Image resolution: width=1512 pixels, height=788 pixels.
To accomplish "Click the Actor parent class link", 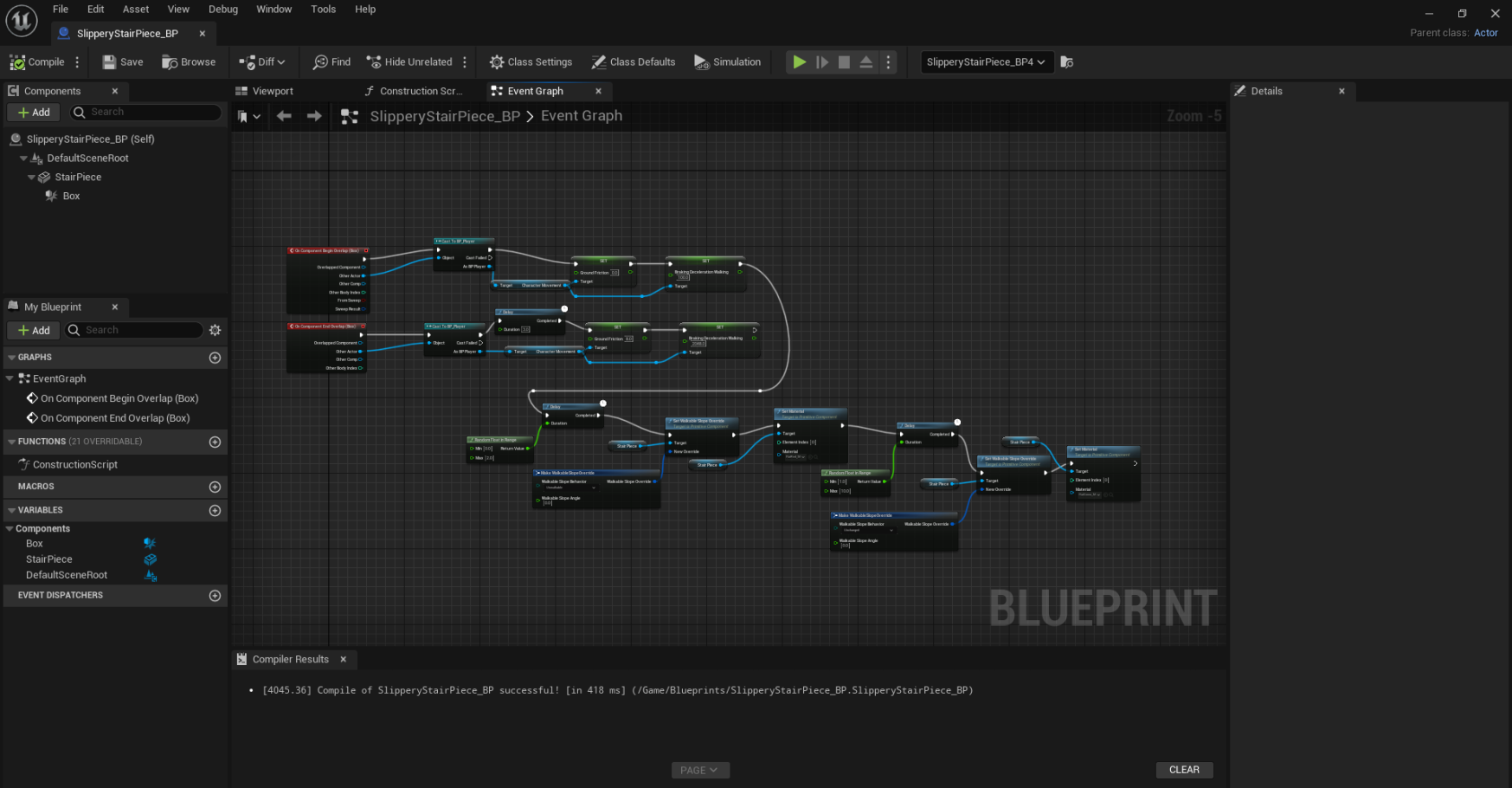I will (x=1485, y=33).
